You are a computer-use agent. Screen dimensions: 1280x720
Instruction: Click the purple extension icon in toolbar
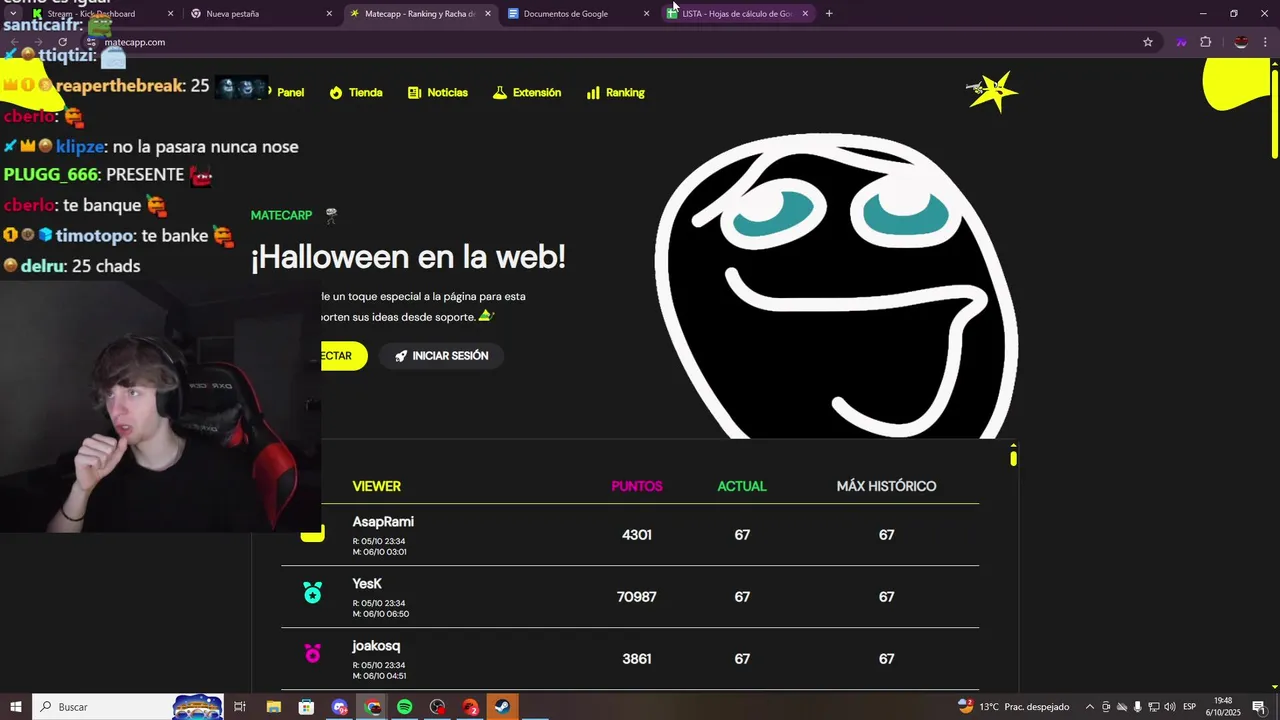pyautogui.click(x=1181, y=42)
